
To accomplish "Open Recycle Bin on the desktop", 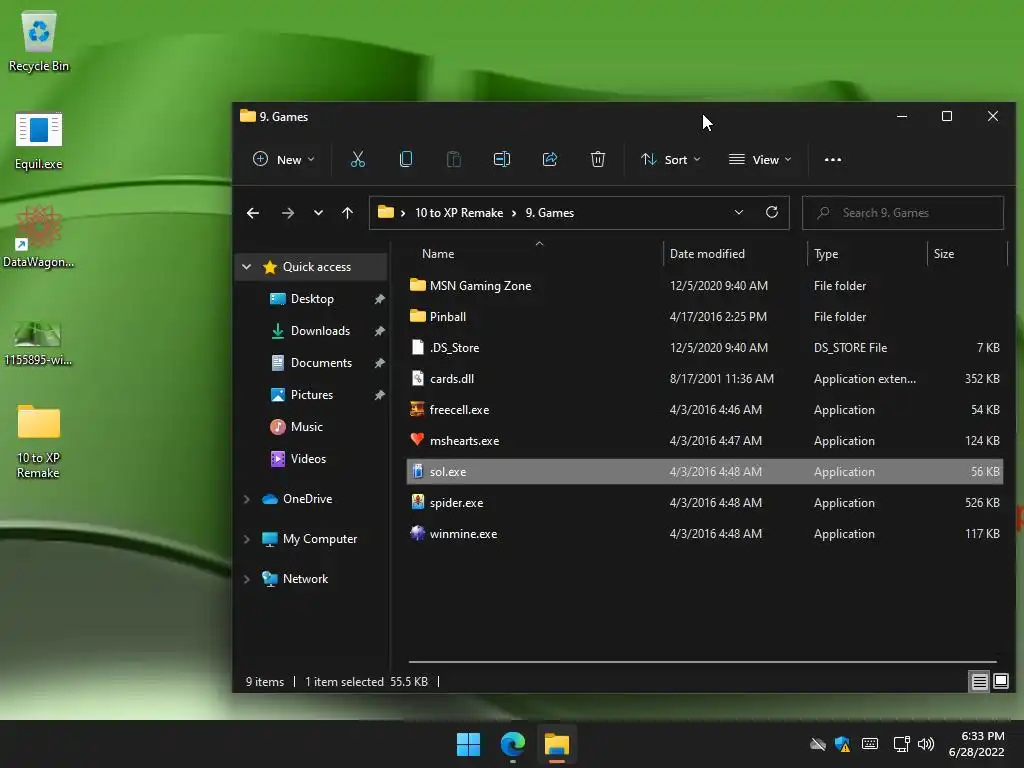I will click(x=39, y=42).
